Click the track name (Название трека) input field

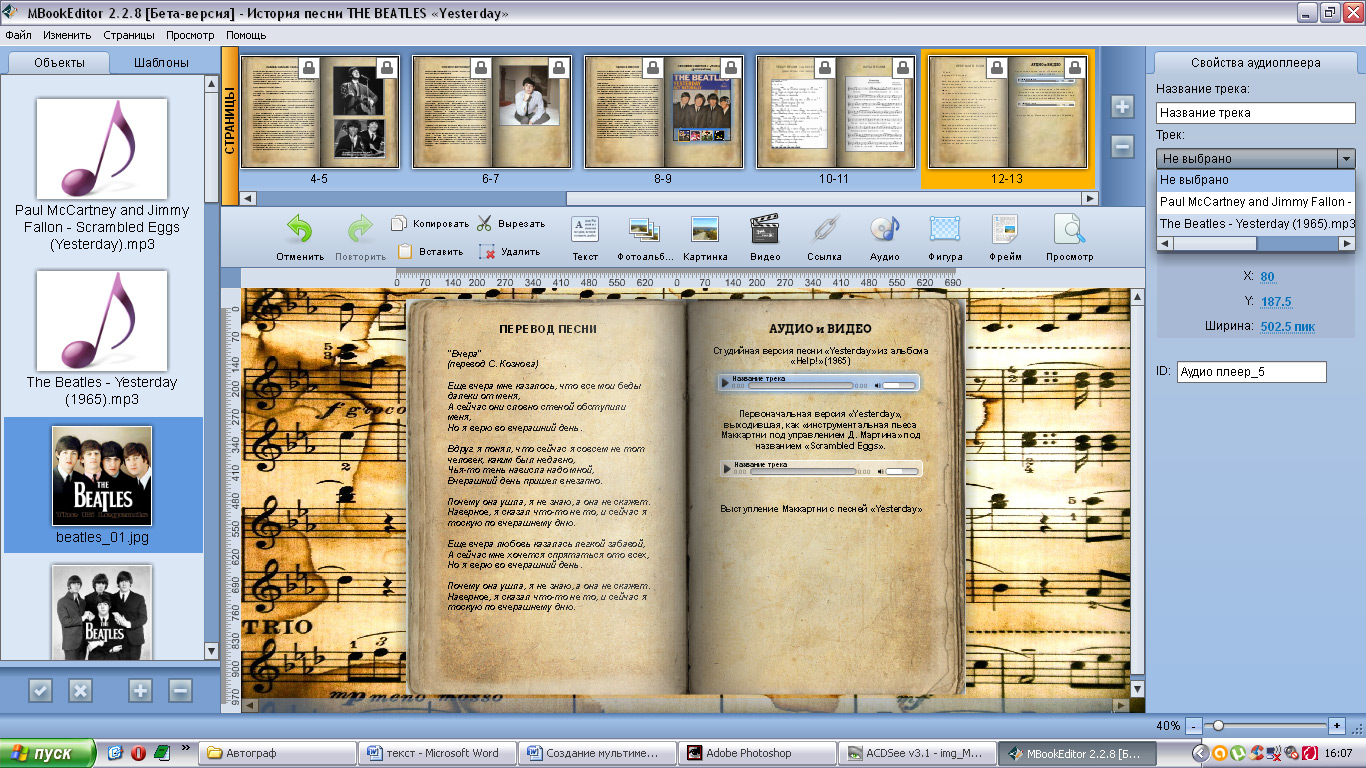pos(1256,112)
